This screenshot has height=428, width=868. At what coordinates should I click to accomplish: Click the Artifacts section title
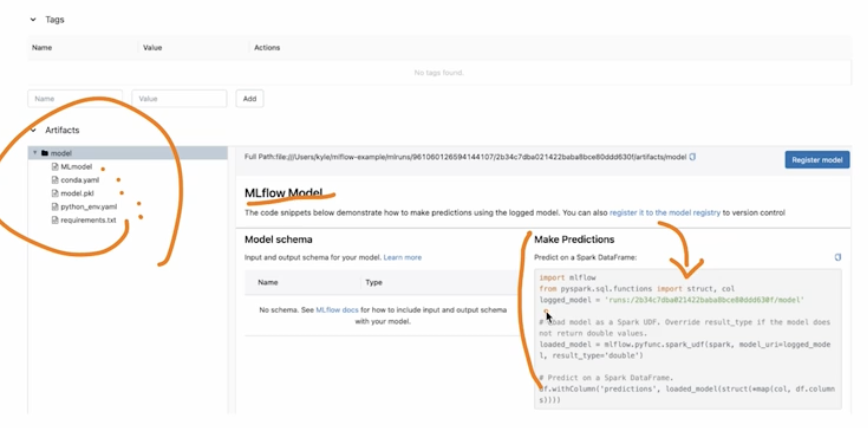coord(62,130)
